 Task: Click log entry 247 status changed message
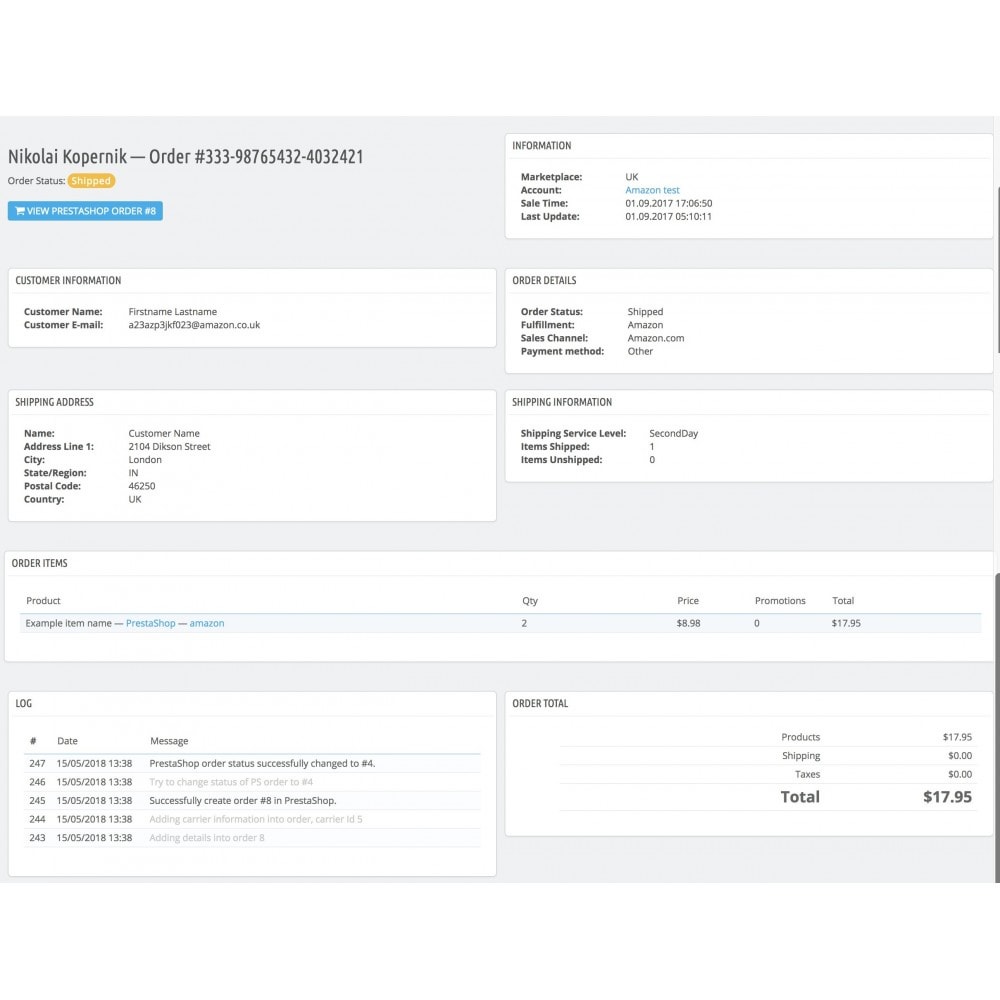click(262, 763)
